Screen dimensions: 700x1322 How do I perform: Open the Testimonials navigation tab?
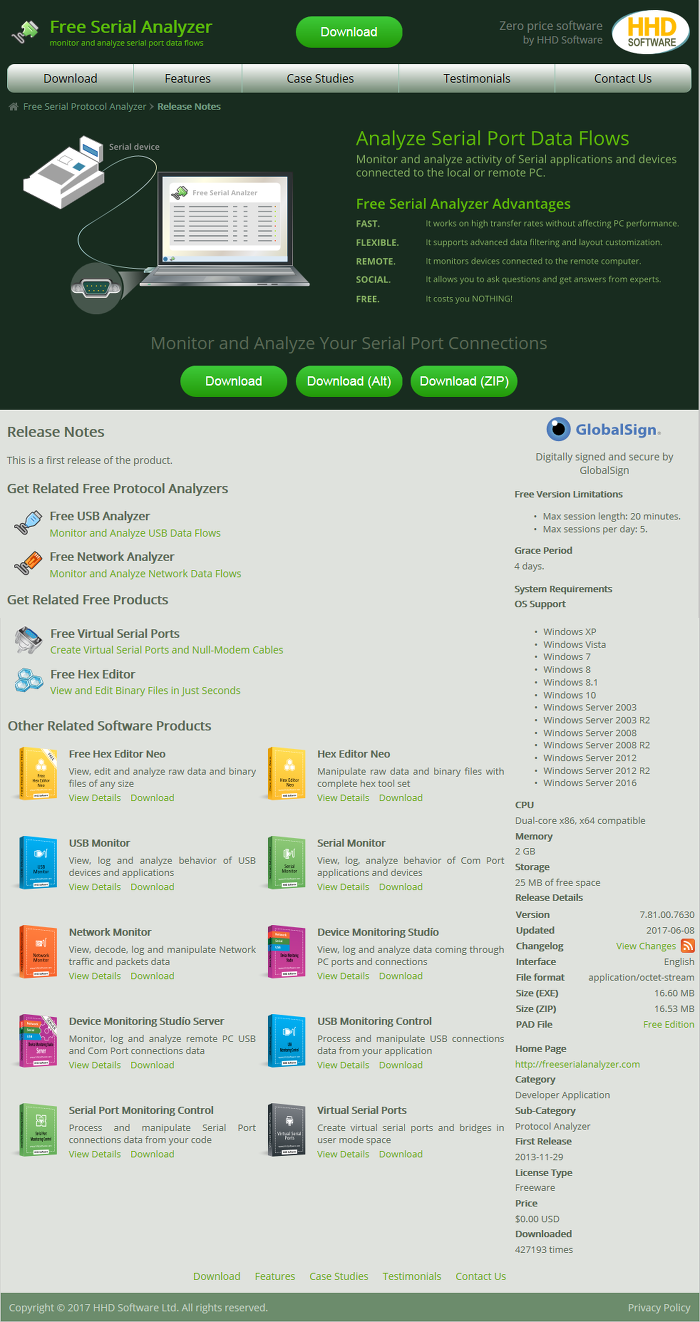click(x=477, y=78)
